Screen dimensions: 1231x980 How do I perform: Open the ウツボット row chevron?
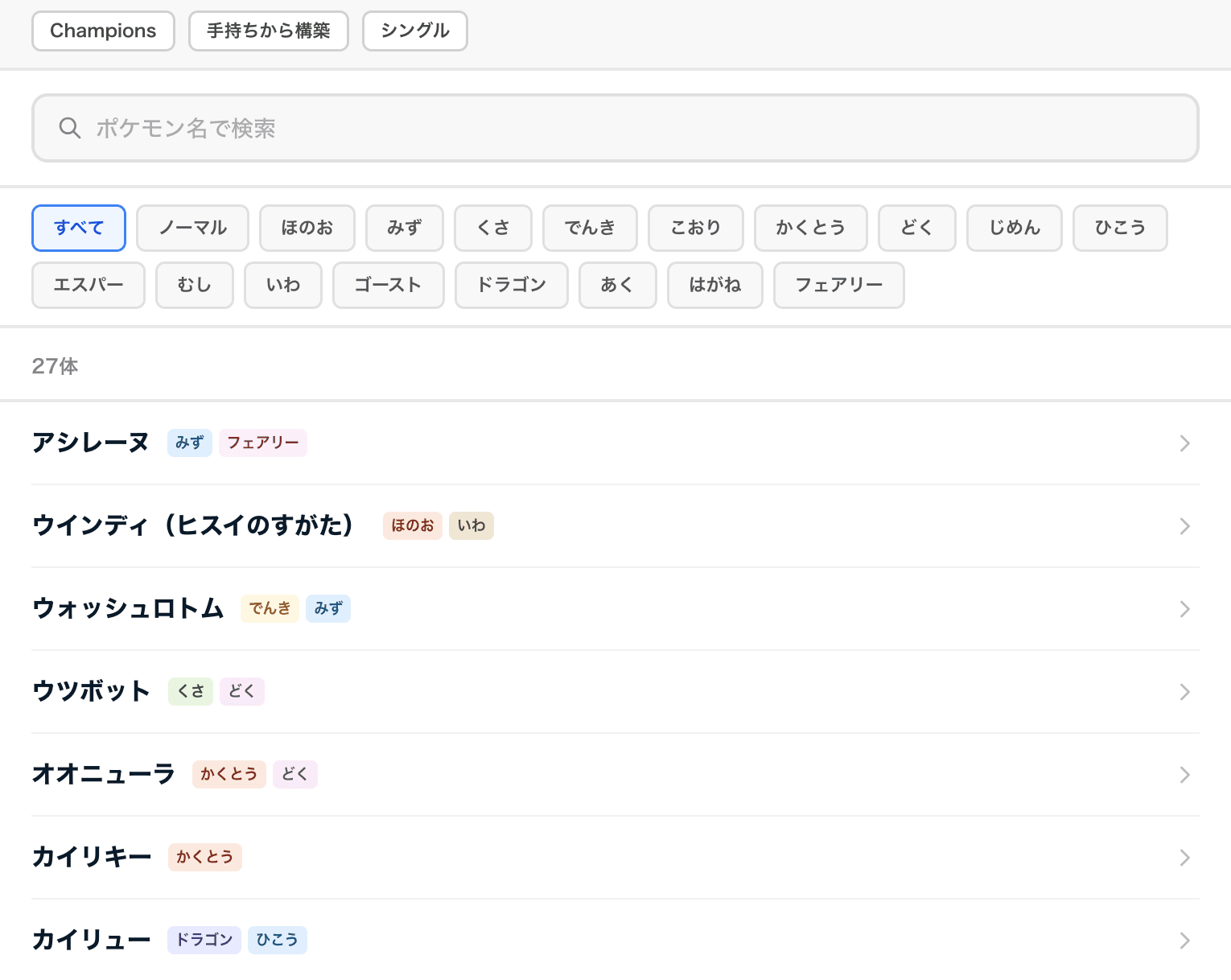coord(1184,692)
